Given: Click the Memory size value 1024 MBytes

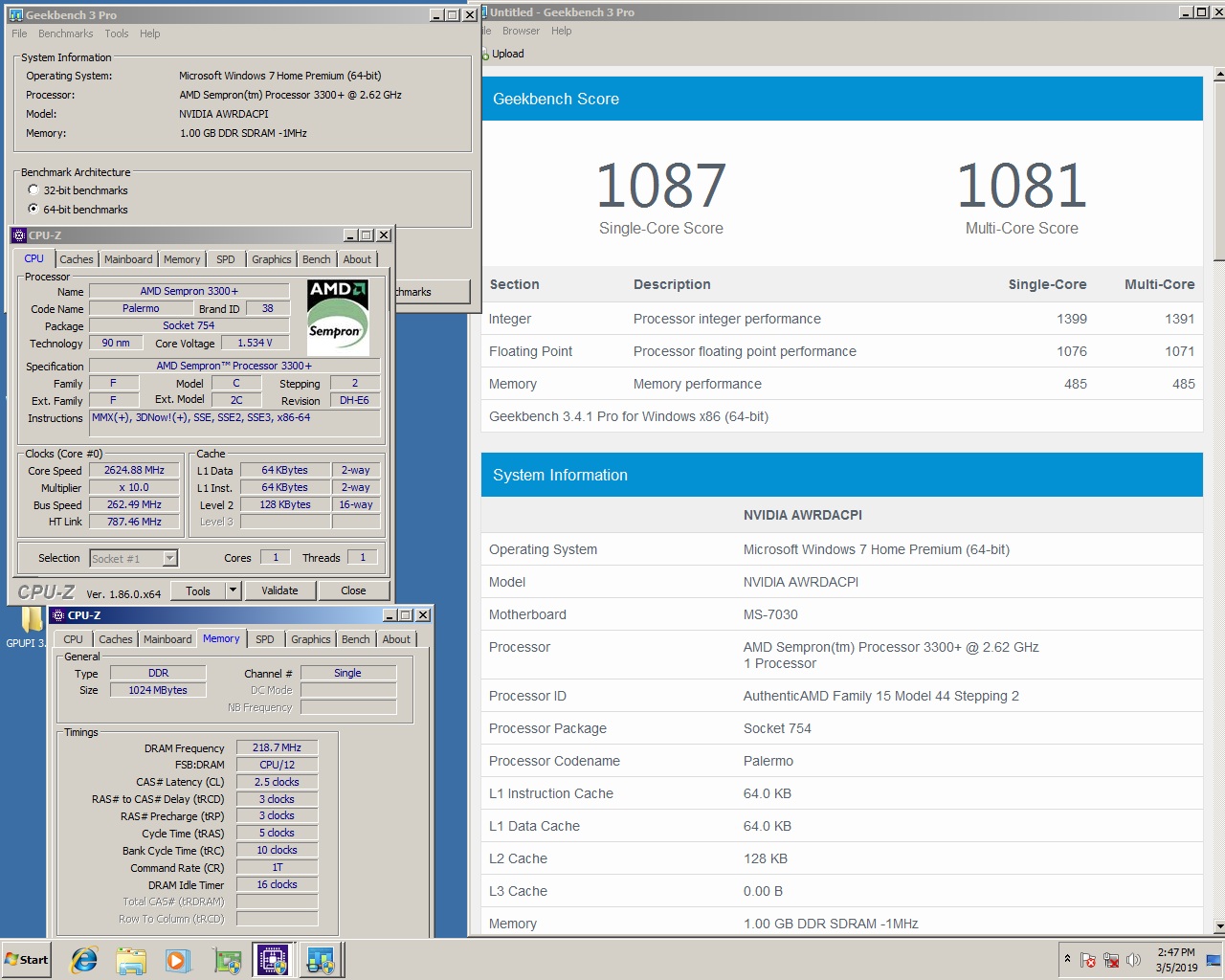Looking at the screenshot, I should pos(158,690).
